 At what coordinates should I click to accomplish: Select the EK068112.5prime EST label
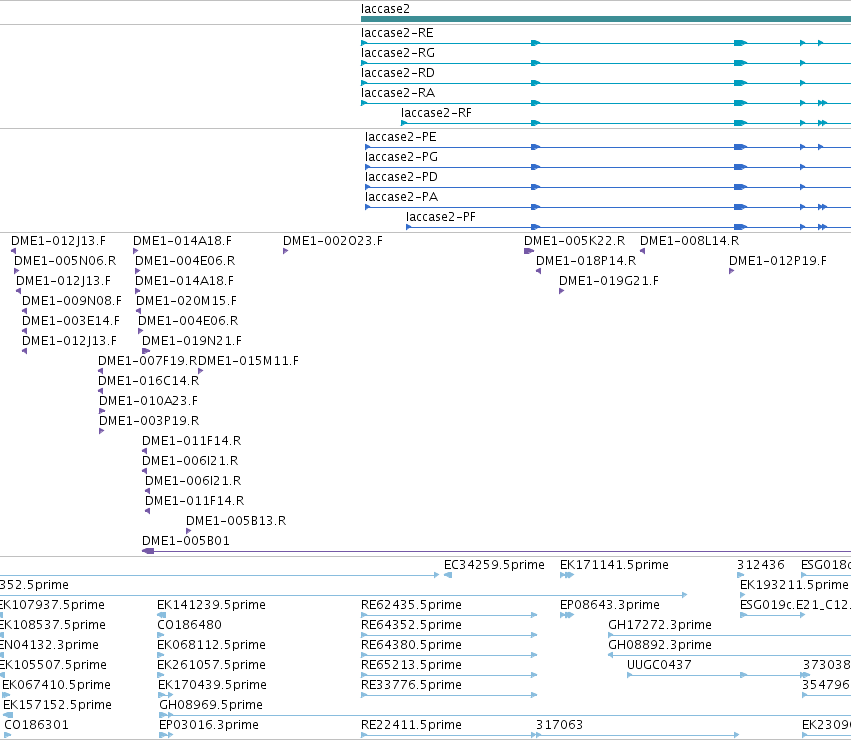pyautogui.click(x=211, y=646)
